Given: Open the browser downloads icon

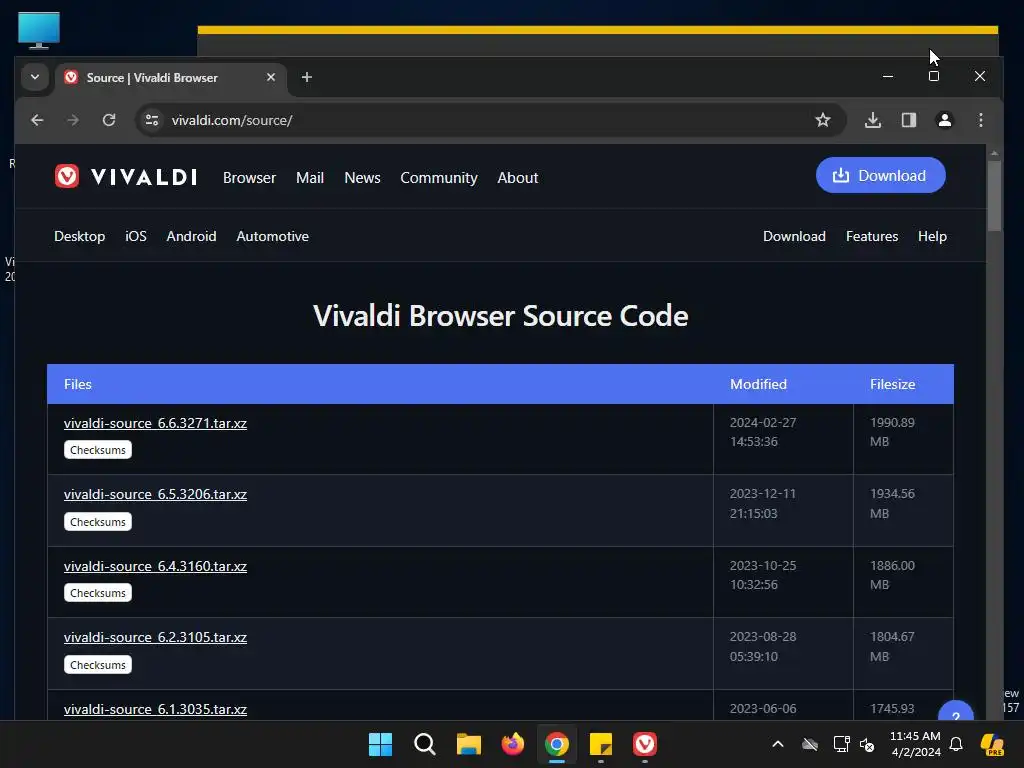Looking at the screenshot, I should tap(873, 120).
